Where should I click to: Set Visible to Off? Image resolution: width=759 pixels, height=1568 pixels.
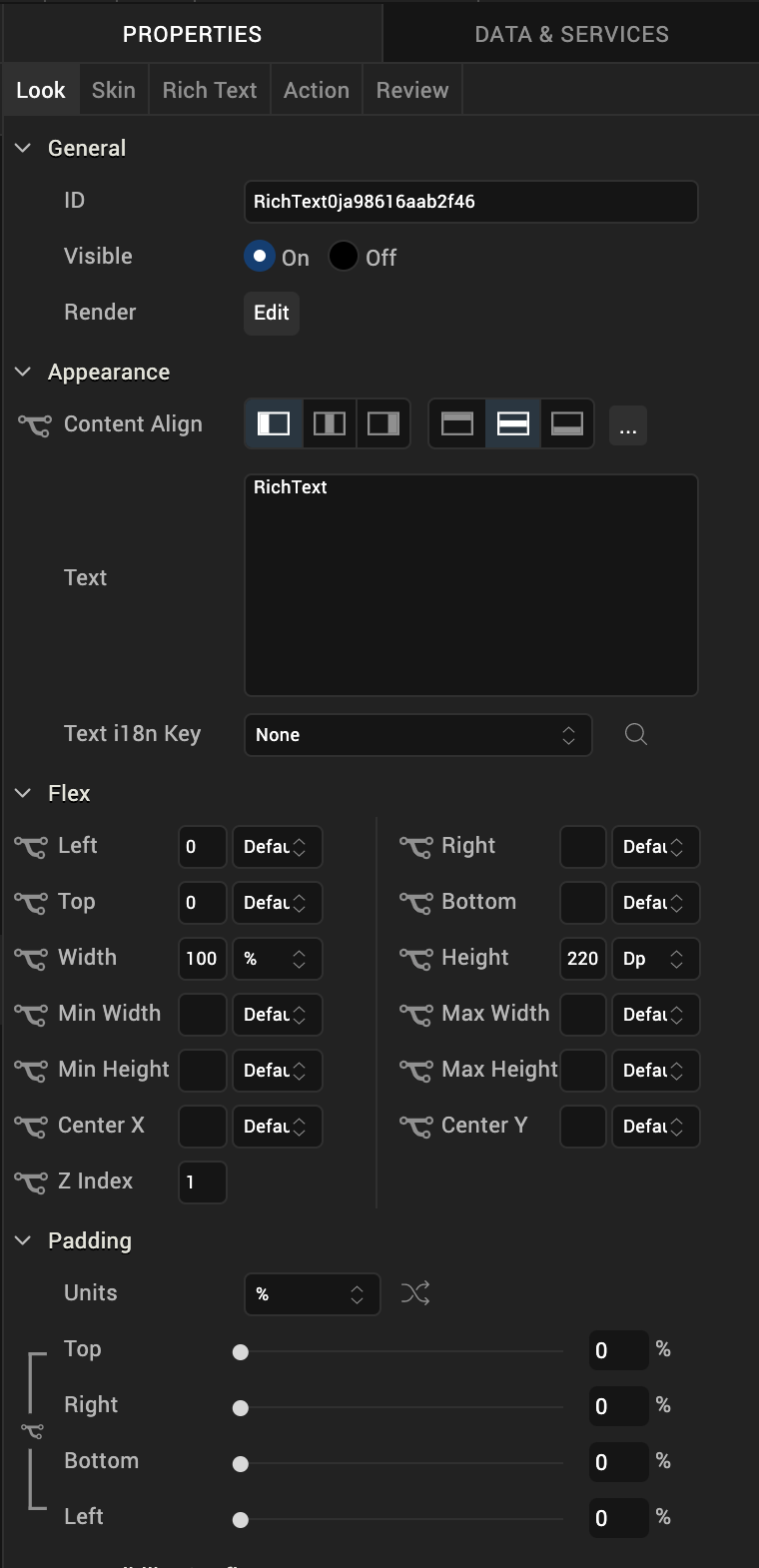[x=344, y=257]
